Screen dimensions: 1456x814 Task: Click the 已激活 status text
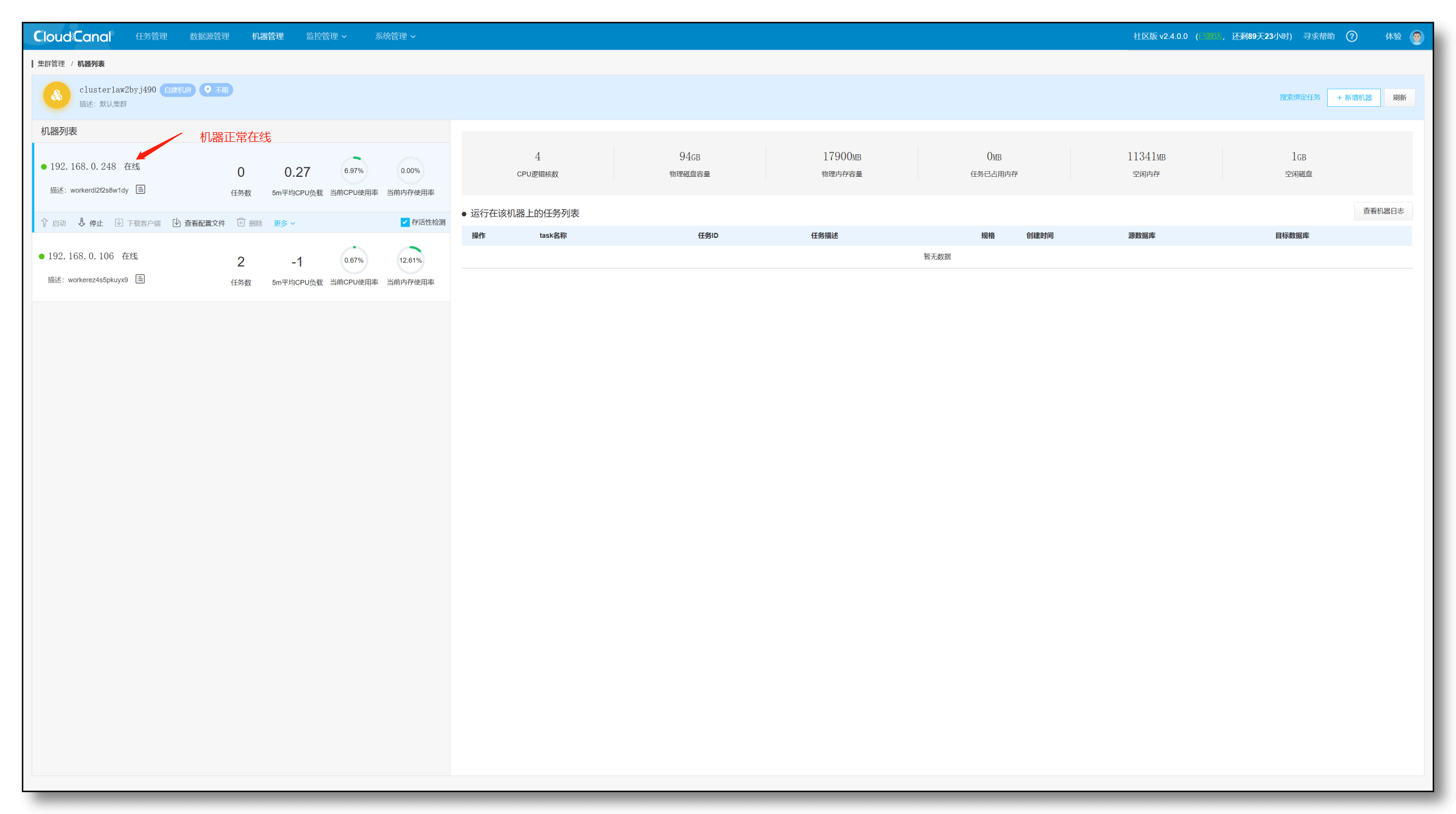click(x=1210, y=36)
